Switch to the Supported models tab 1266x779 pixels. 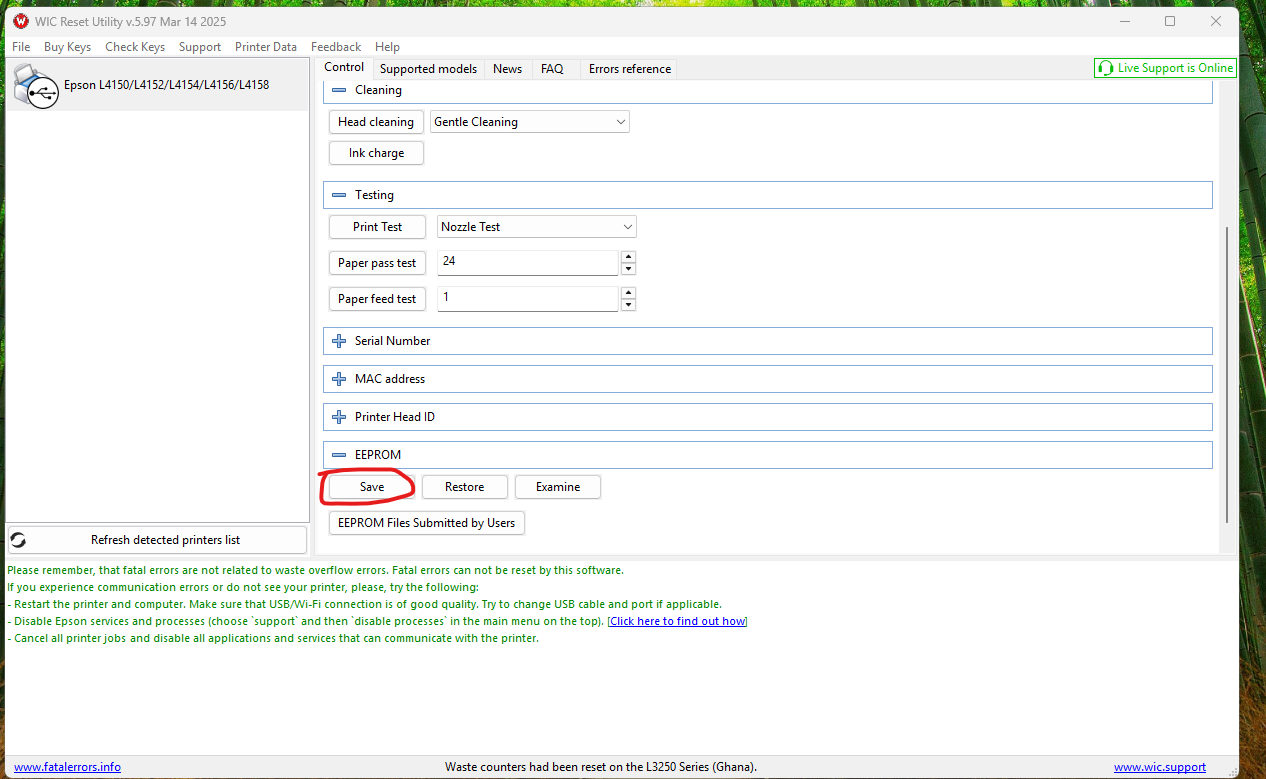[x=428, y=69]
